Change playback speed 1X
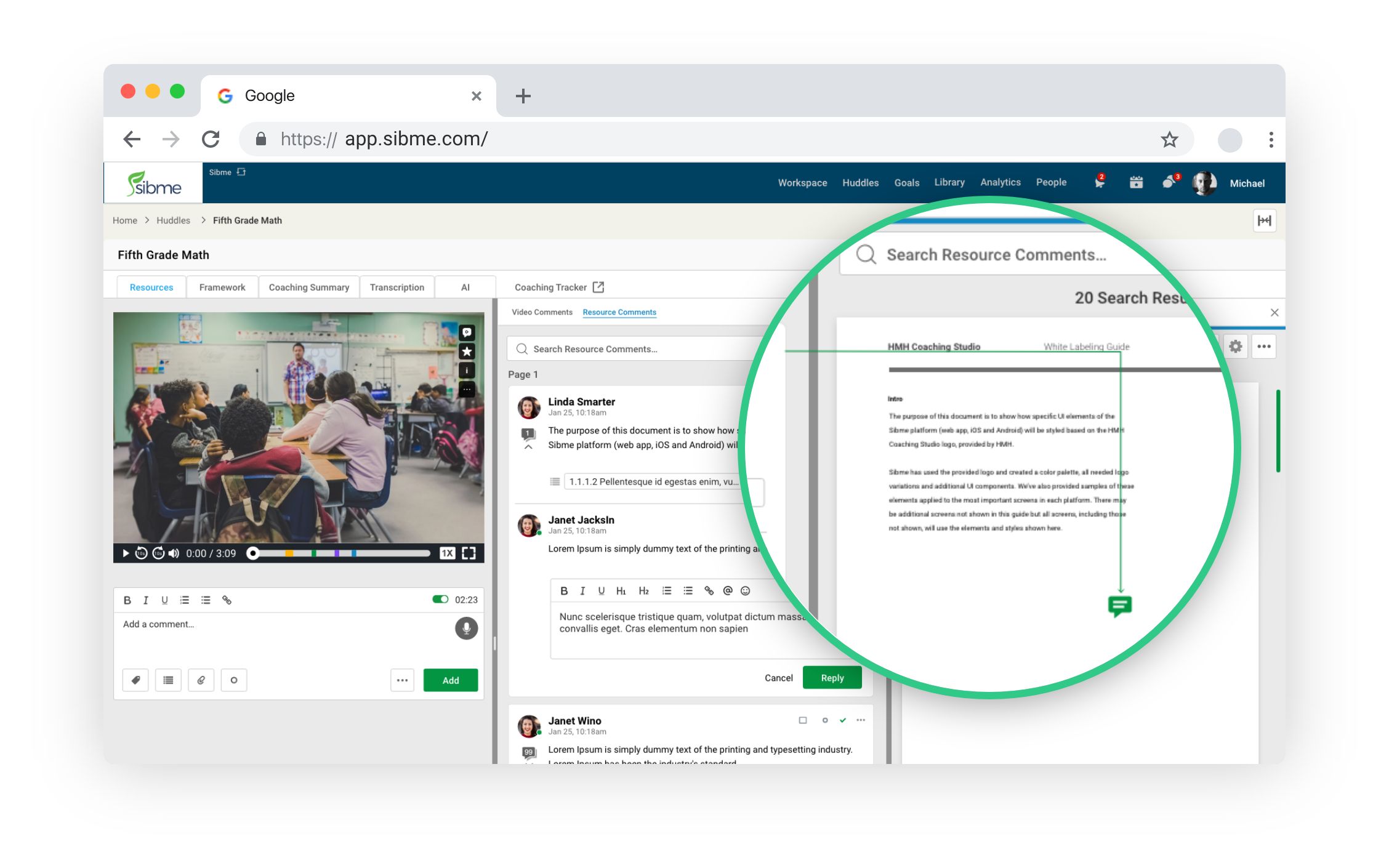Image resolution: width=1389 pixels, height=868 pixels. coord(447,553)
